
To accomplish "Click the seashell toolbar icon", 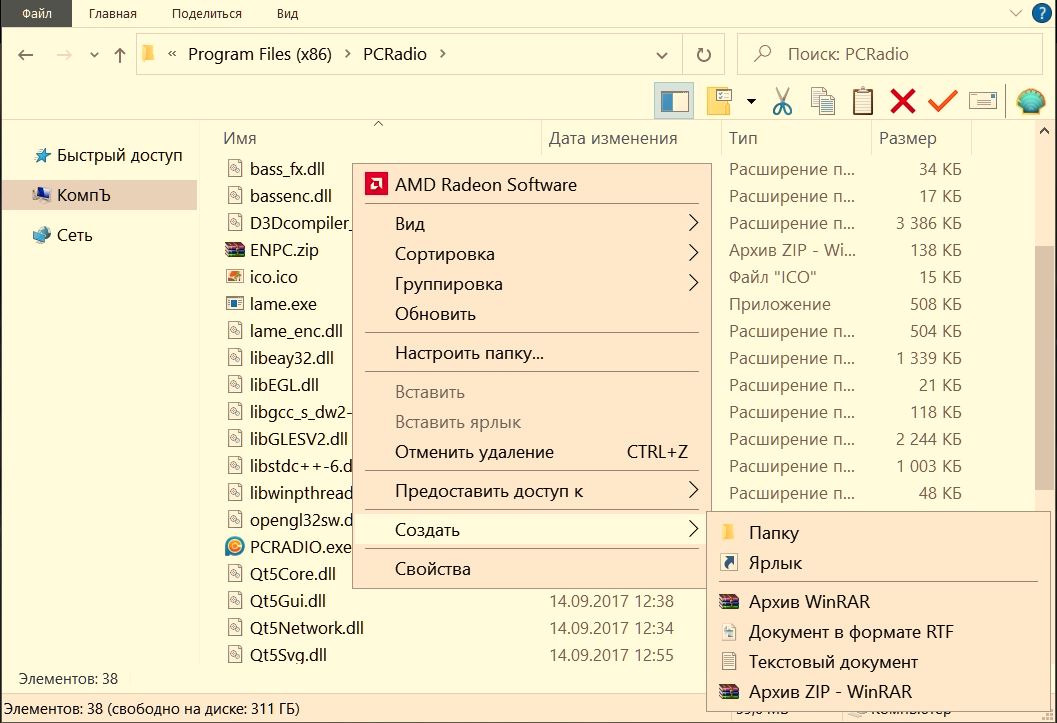I will (1031, 102).
